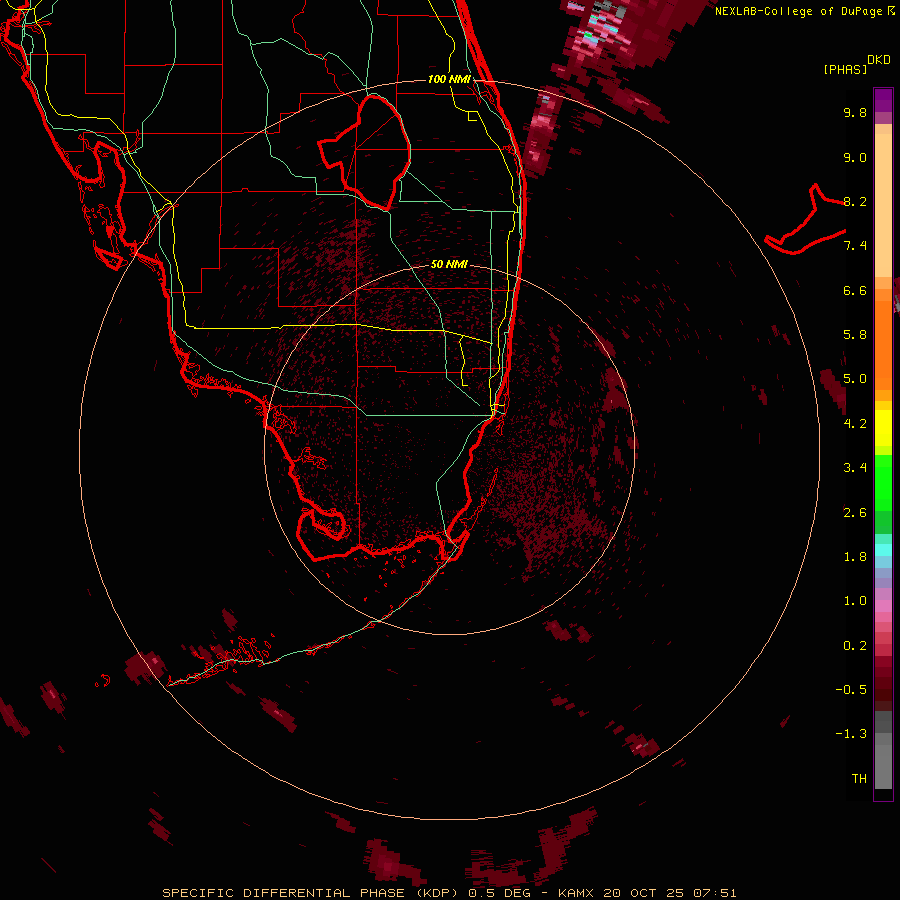Click the 5.8 scale value
Viewport: 900px width, 900px height.
(855, 335)
